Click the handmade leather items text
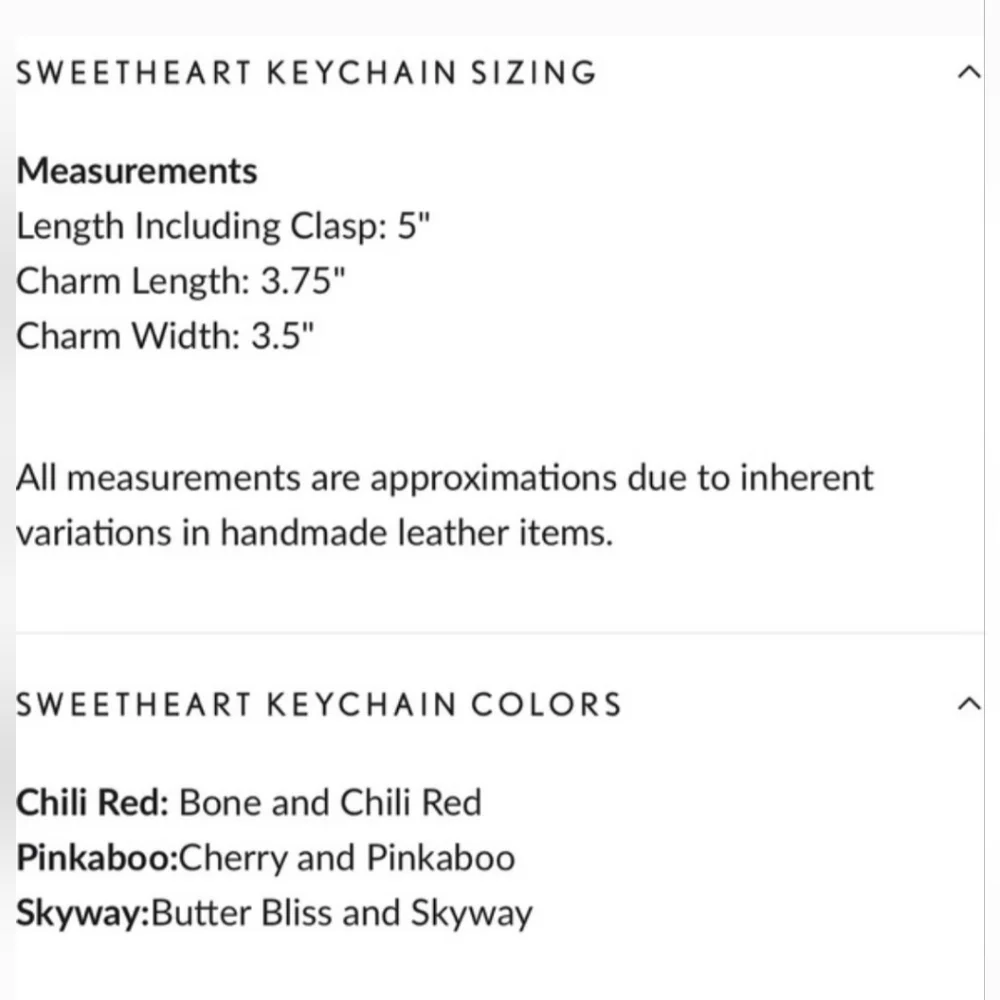The height and width of the screenshot is (1000, 1000). [414, 533]
